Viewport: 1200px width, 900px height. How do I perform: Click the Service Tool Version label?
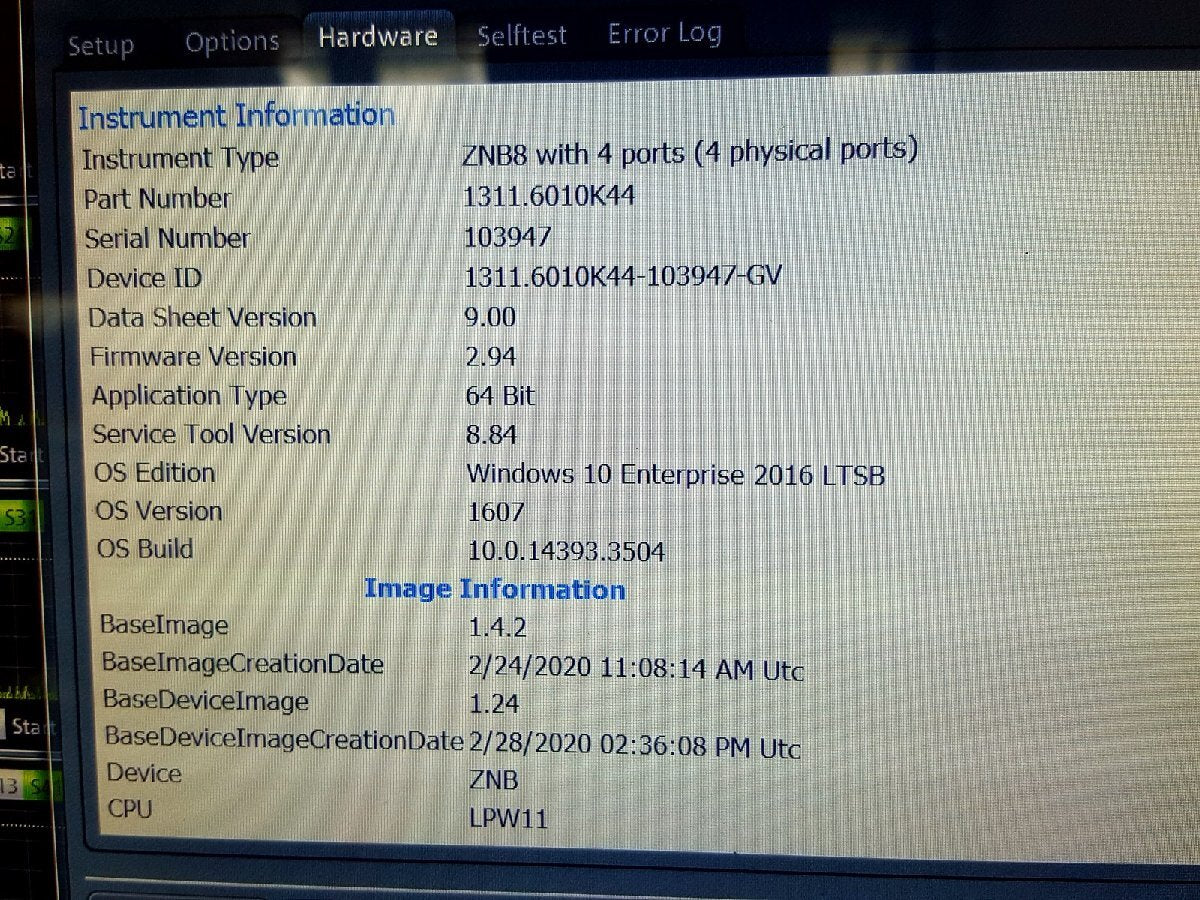[x=211, y=435]
